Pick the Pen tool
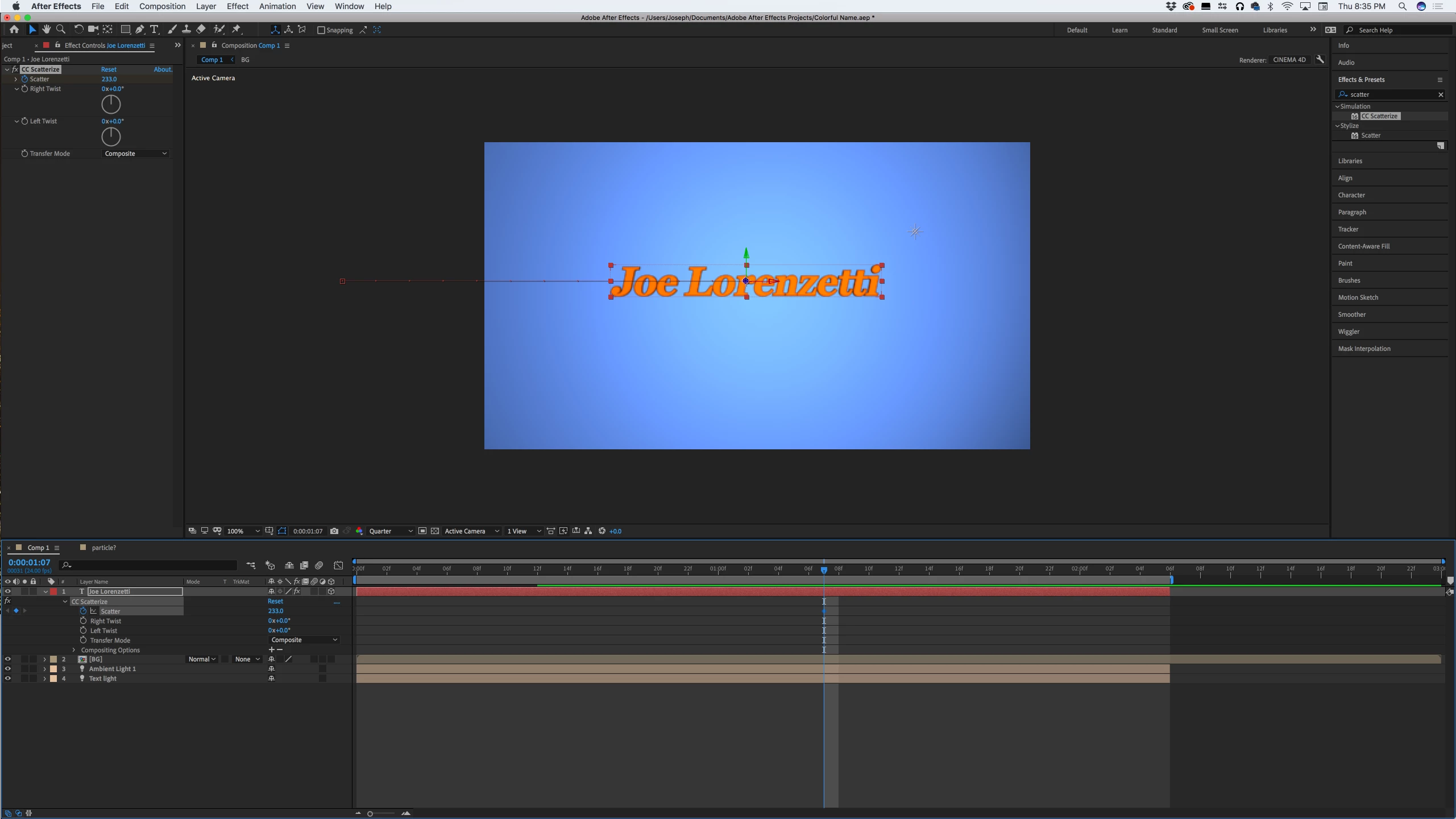This screenshot has width=1456, height=819. point(139,30)
